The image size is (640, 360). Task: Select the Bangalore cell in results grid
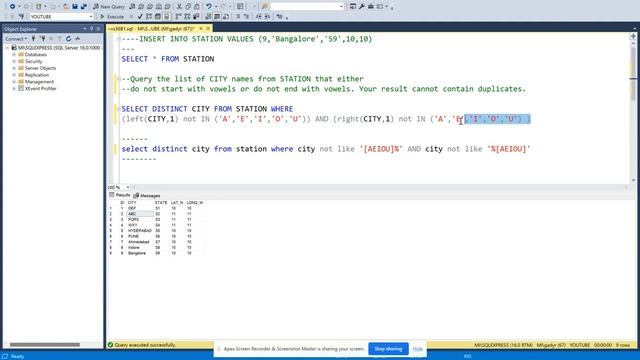pyautogui.click(x=140, y=253)
